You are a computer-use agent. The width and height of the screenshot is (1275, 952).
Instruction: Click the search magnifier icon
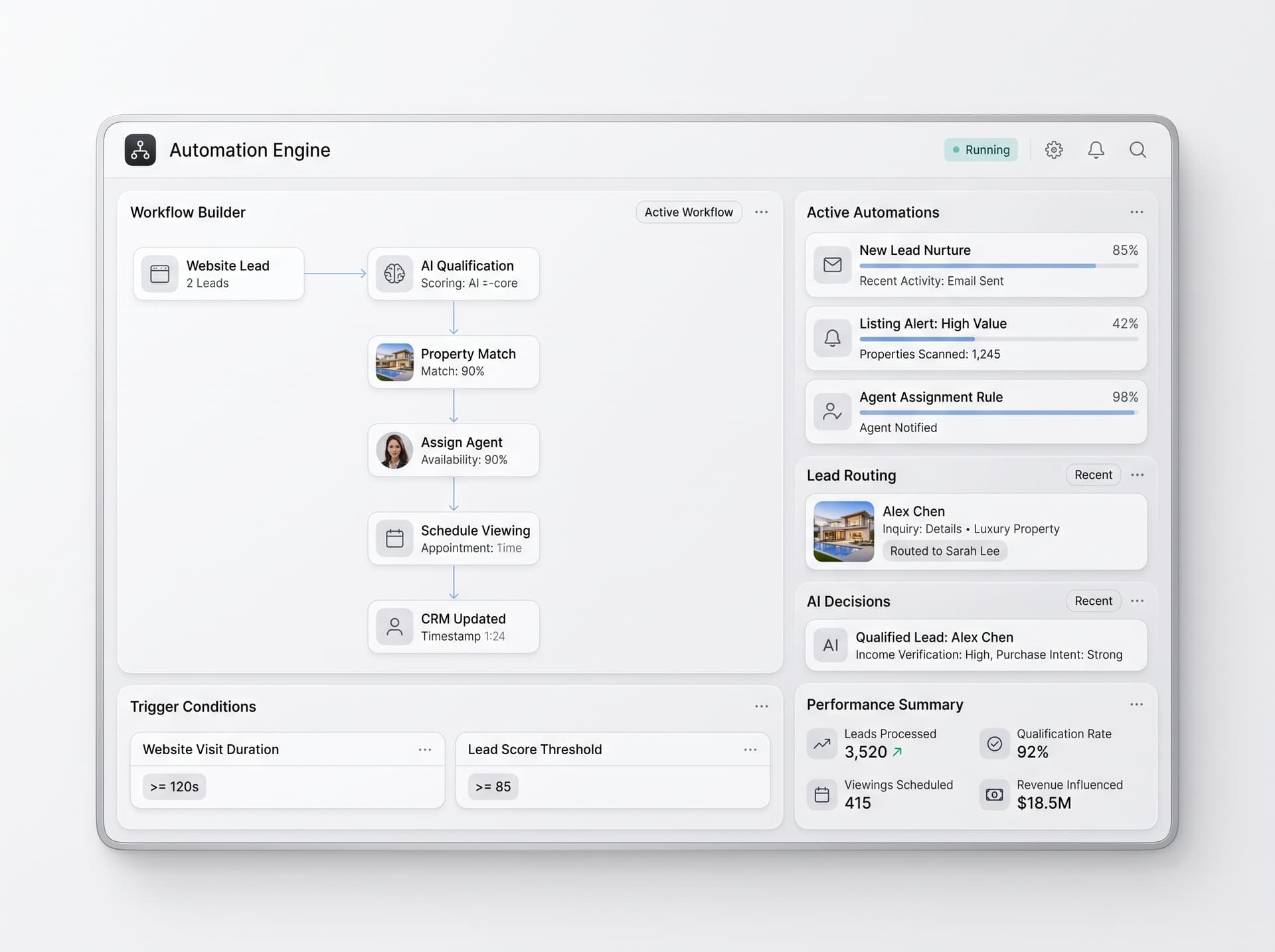(x=1138, y=150)
